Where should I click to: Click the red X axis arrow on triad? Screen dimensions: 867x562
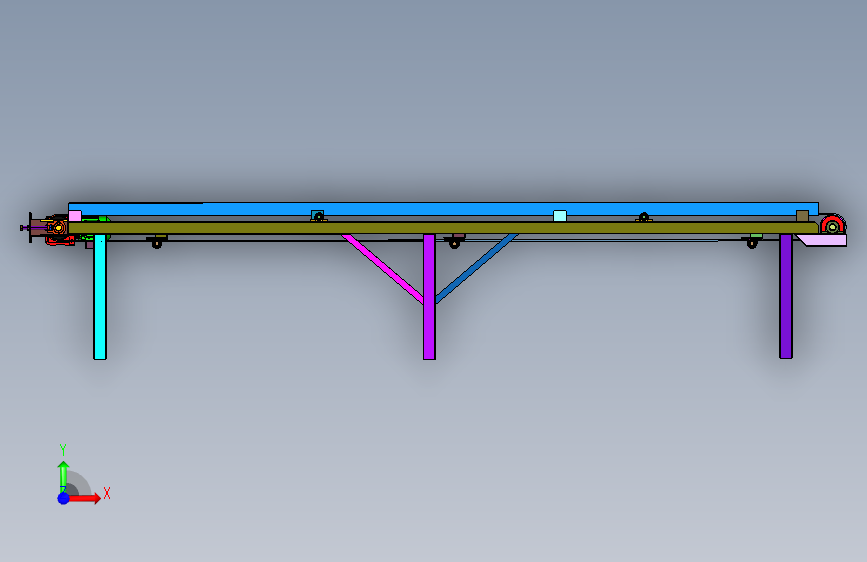[x=84, y=498]
